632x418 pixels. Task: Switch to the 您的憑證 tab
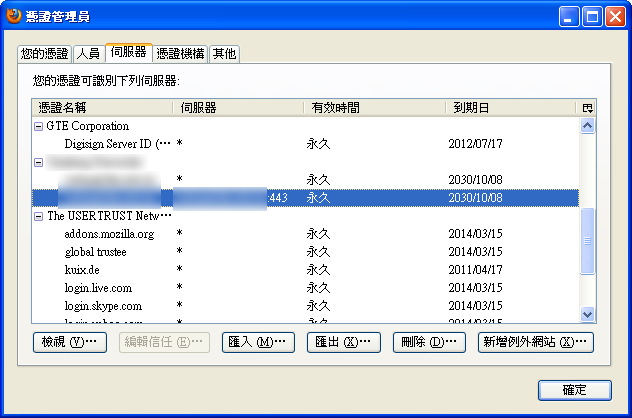[x=45, y=54]
